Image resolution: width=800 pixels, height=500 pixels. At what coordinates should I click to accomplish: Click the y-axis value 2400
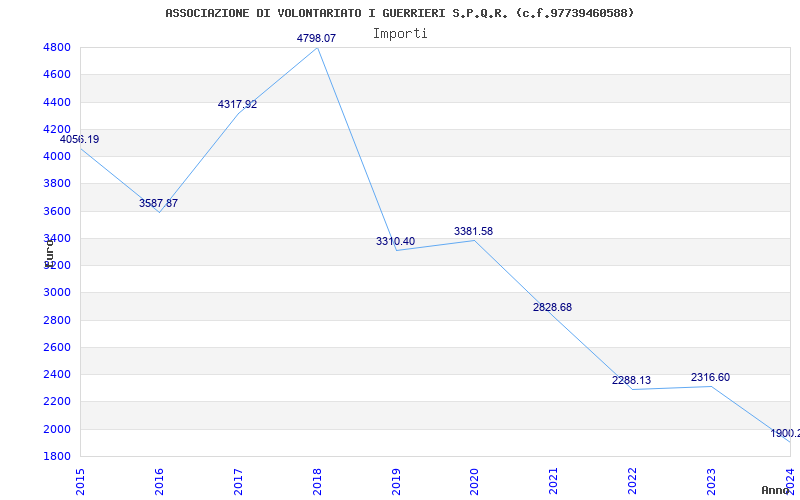(57, 374)
